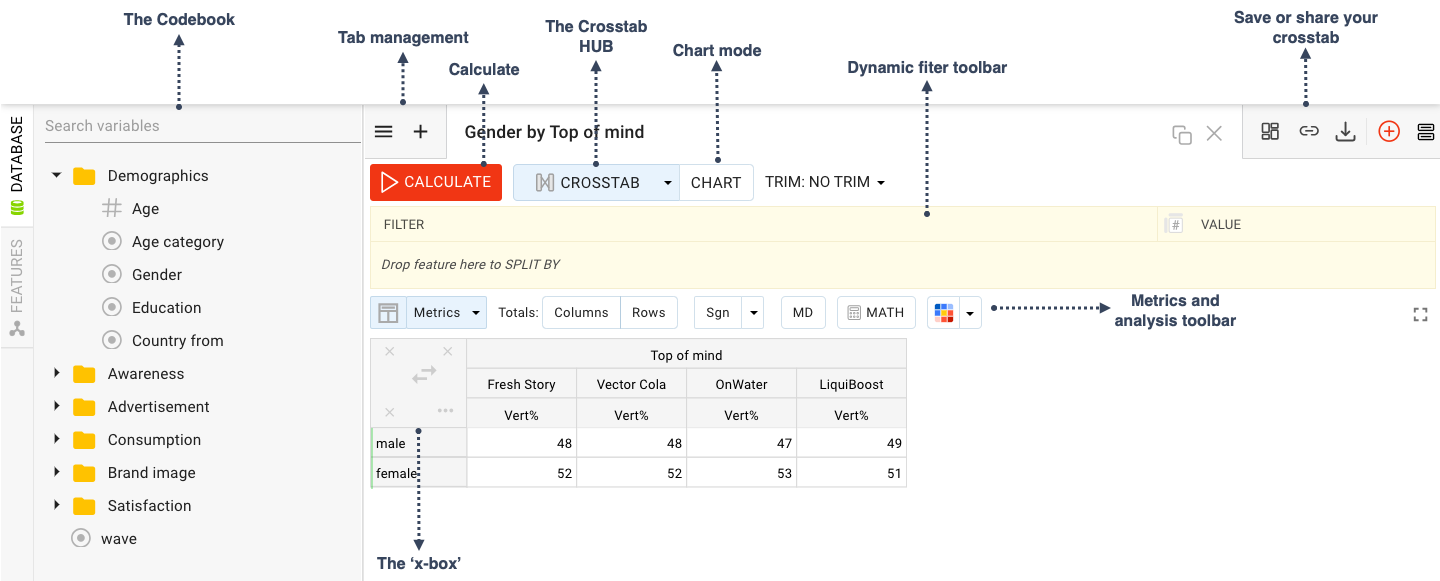Open the Crosstab HUB dashboard icon
Viewport: 1440px width, 581px height.
1270,131
